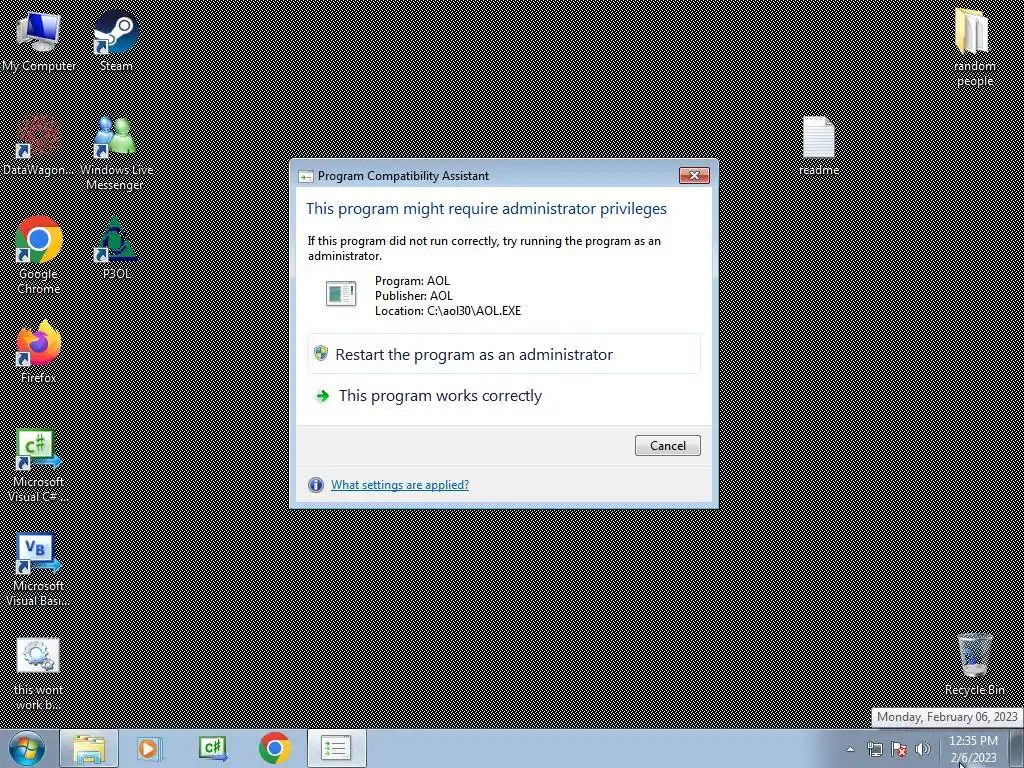The height and width of the screenshot is (768, 1024).
Task: Click the Show desktop strip on the taskbar
Action: [x=1017, y=748]
